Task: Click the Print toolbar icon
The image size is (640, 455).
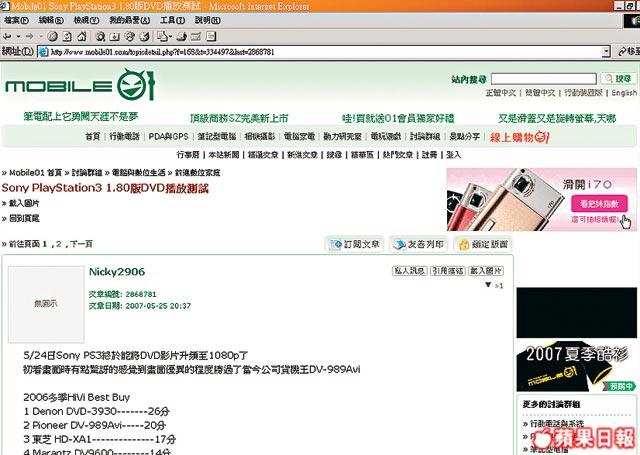Action: 182,37
